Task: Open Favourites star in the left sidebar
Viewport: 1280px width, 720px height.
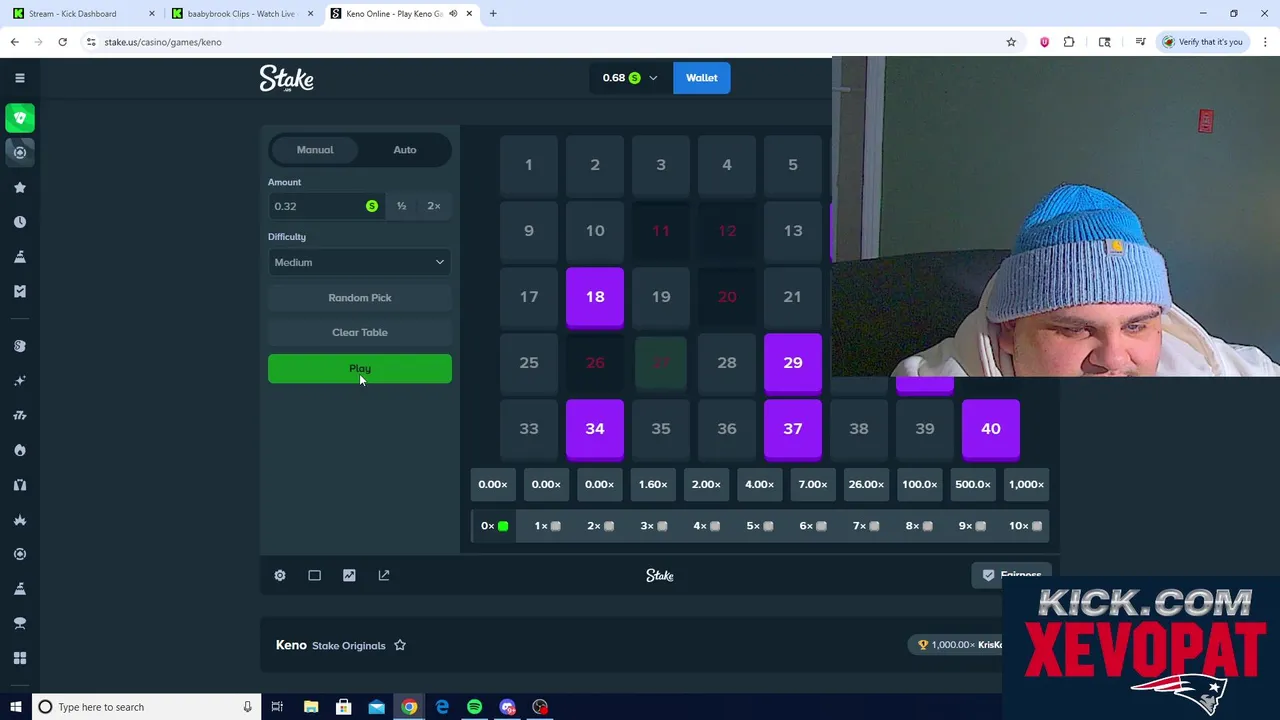Action: click(19, 187)
